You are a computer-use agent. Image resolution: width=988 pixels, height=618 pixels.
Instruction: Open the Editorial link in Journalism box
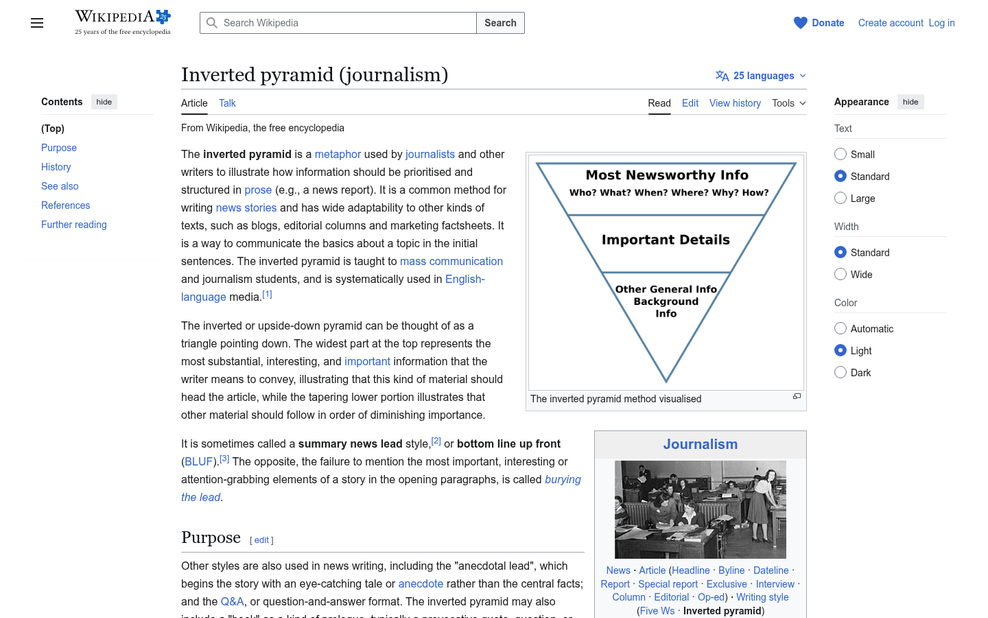(x=672, y=597)
